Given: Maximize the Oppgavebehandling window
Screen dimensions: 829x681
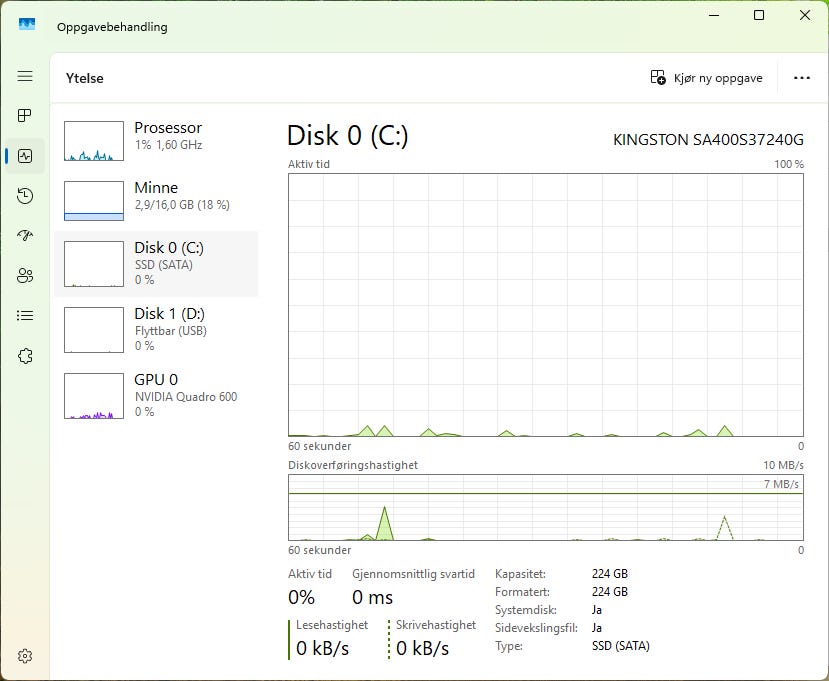Looking at the screenshot, I should 759,15.
